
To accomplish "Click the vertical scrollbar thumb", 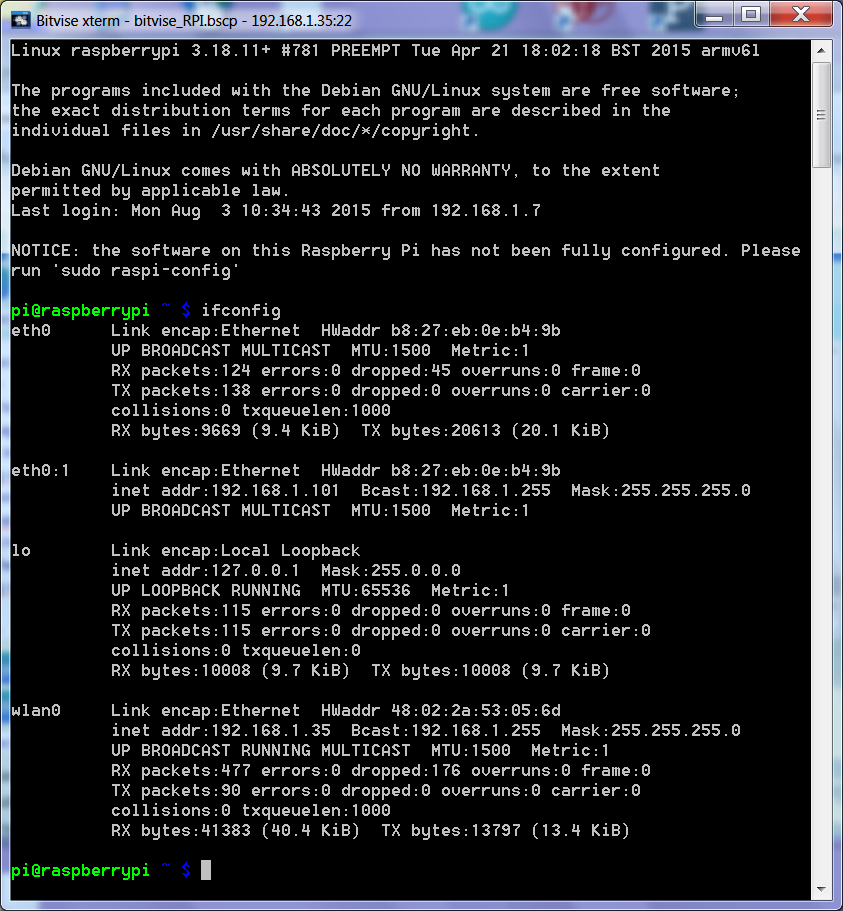I will click(x=821, y=112).
